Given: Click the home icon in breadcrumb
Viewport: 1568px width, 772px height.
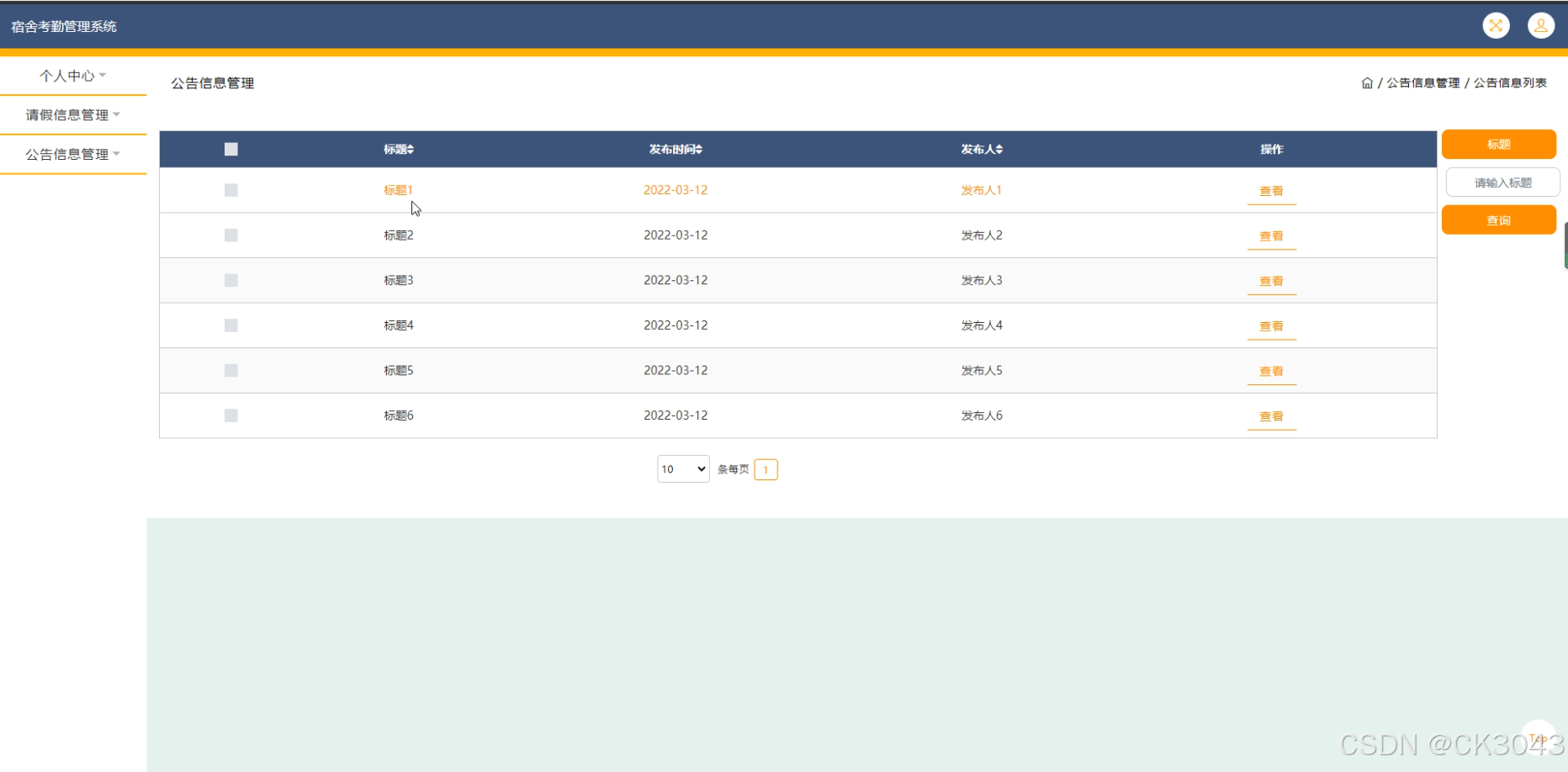Looking at the screenshot, I should point(1367,83).
